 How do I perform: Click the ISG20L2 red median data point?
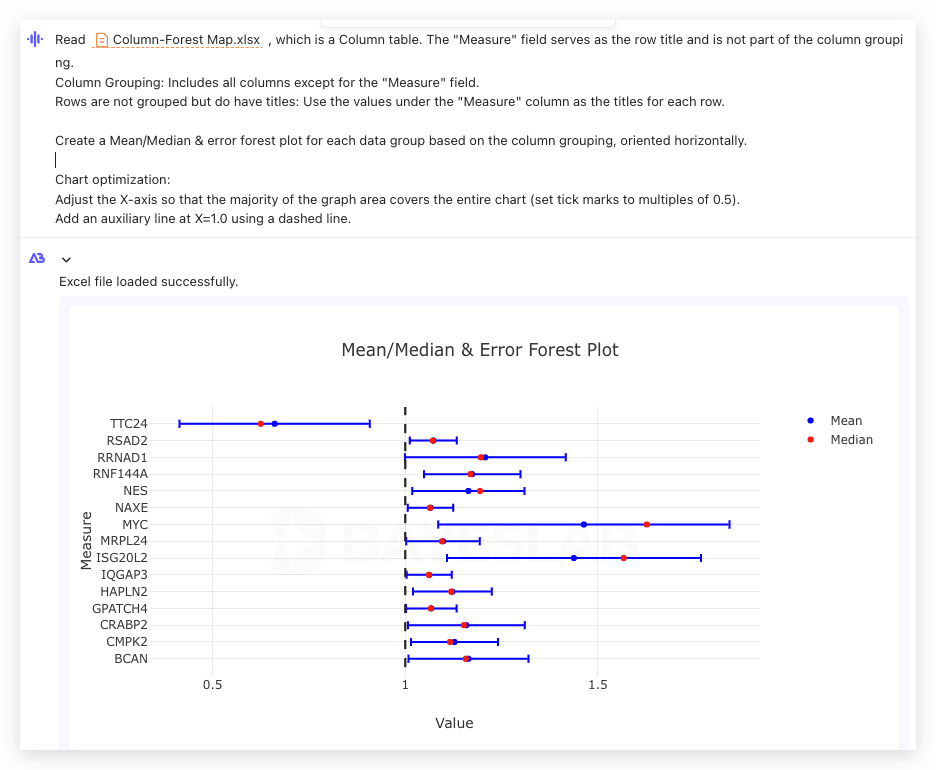[624, 558]
